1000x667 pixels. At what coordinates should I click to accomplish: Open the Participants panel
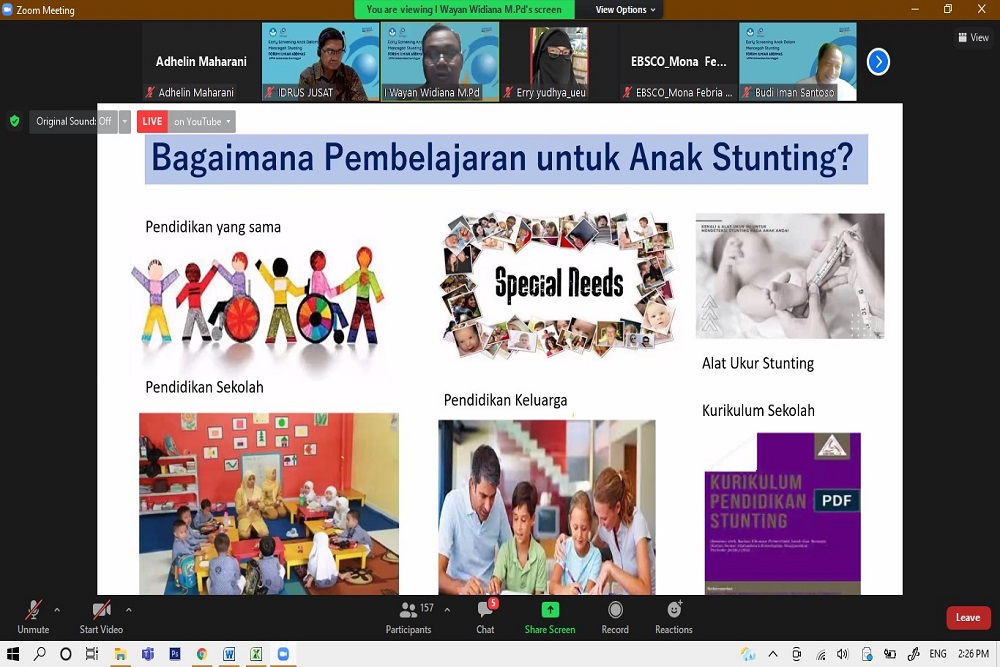[x=409, y=617]
